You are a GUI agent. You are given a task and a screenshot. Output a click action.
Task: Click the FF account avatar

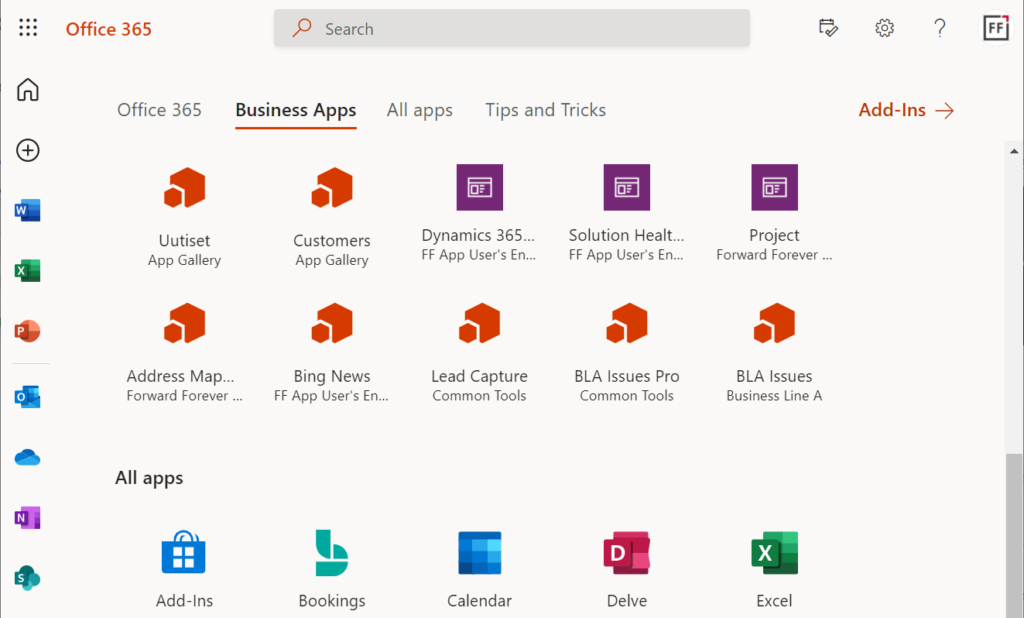click(996, 27)
